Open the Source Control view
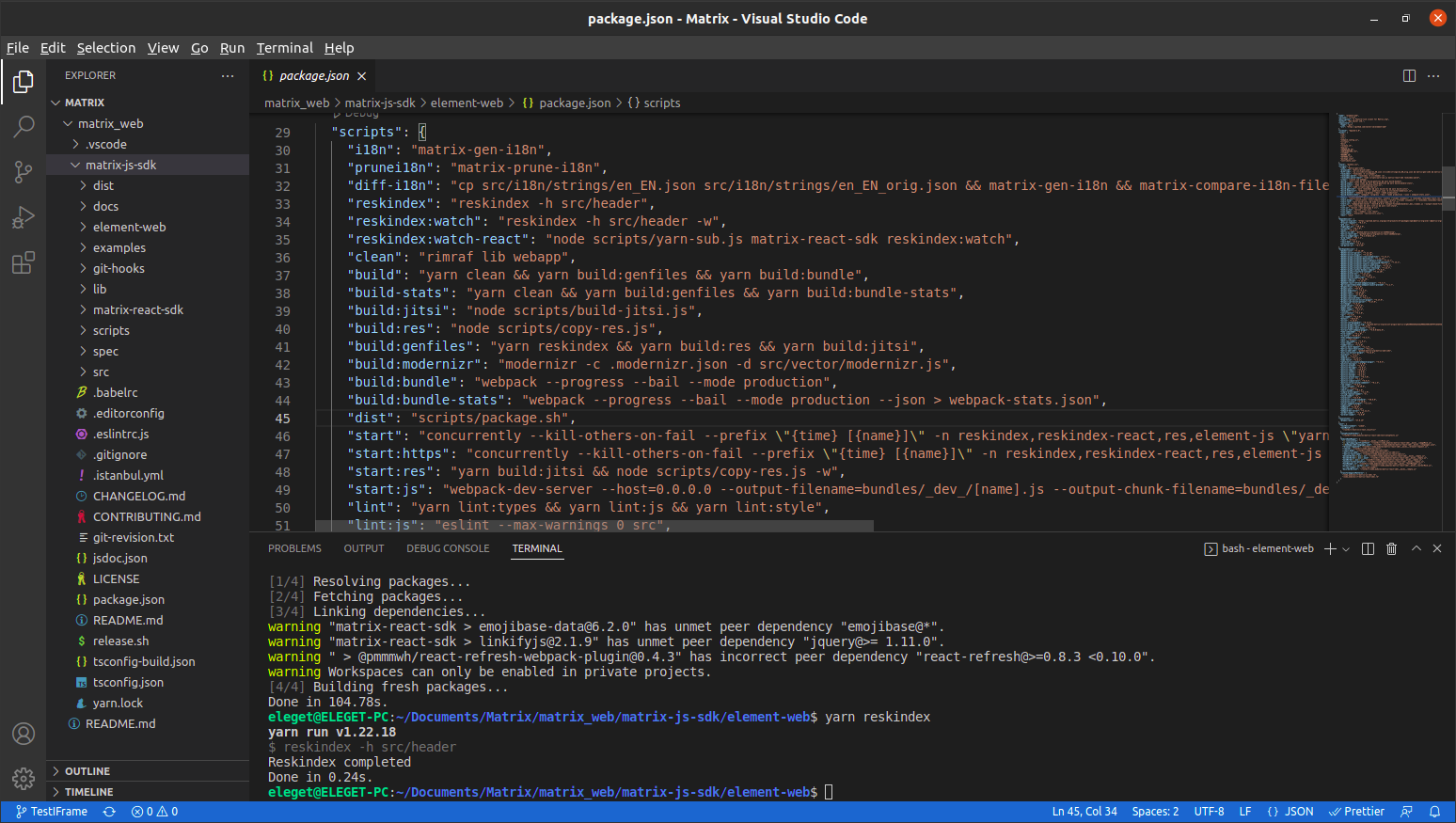 click(24, 171)
